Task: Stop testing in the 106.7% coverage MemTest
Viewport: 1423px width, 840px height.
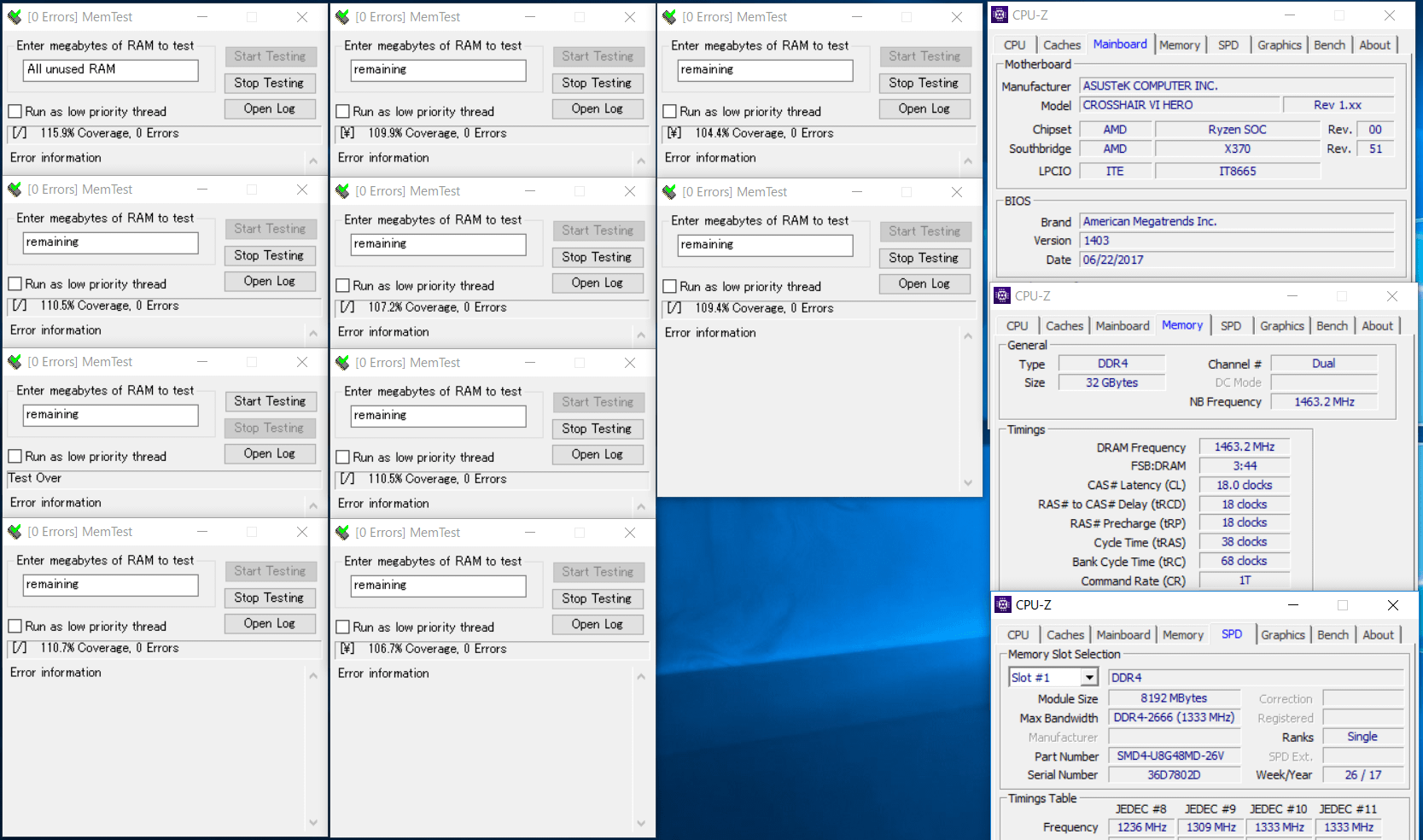Action: pos(598,598)
